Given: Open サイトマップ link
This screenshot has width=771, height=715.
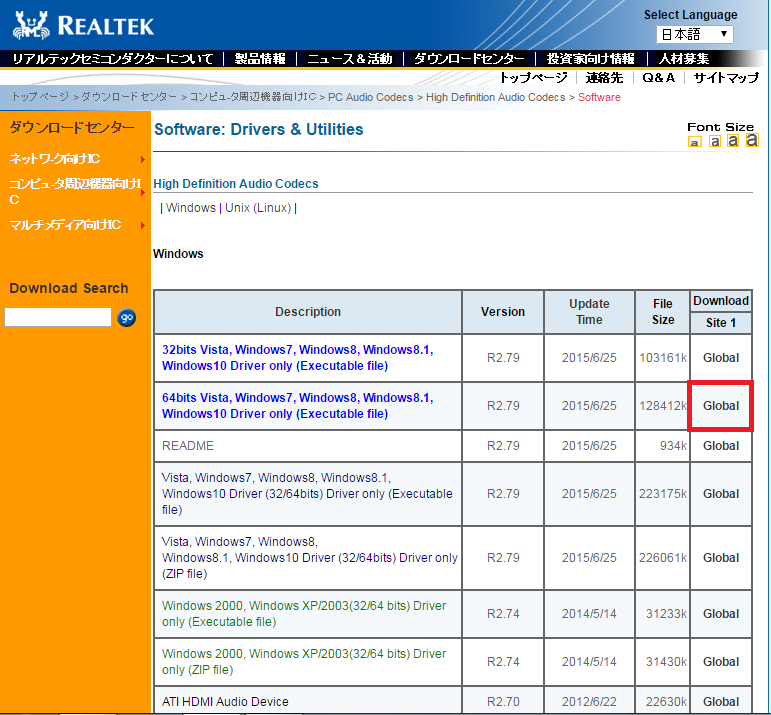Looking at the screenshot, I should [726, 78].
